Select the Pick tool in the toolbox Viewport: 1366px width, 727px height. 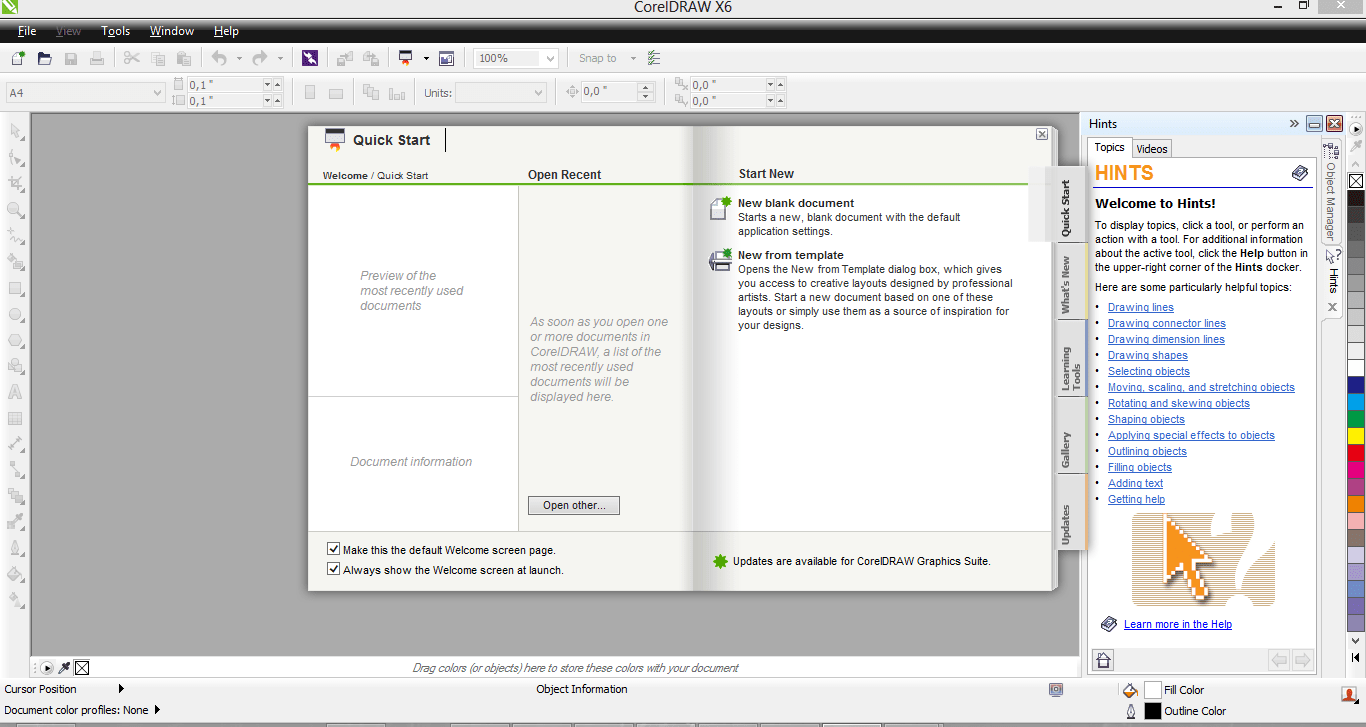[x=16, y=132]
